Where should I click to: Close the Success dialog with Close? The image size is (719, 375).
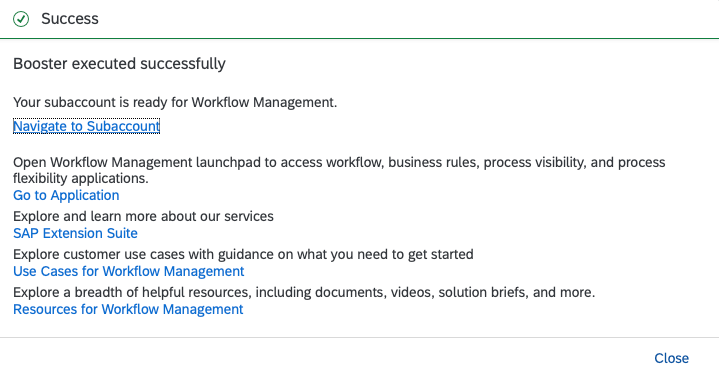671,358
